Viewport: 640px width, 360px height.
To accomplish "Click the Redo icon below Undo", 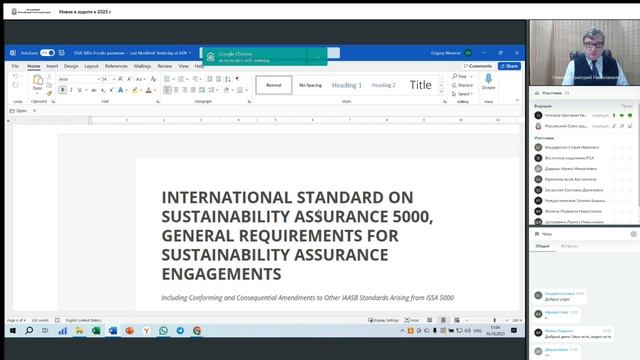I will 16,85.
